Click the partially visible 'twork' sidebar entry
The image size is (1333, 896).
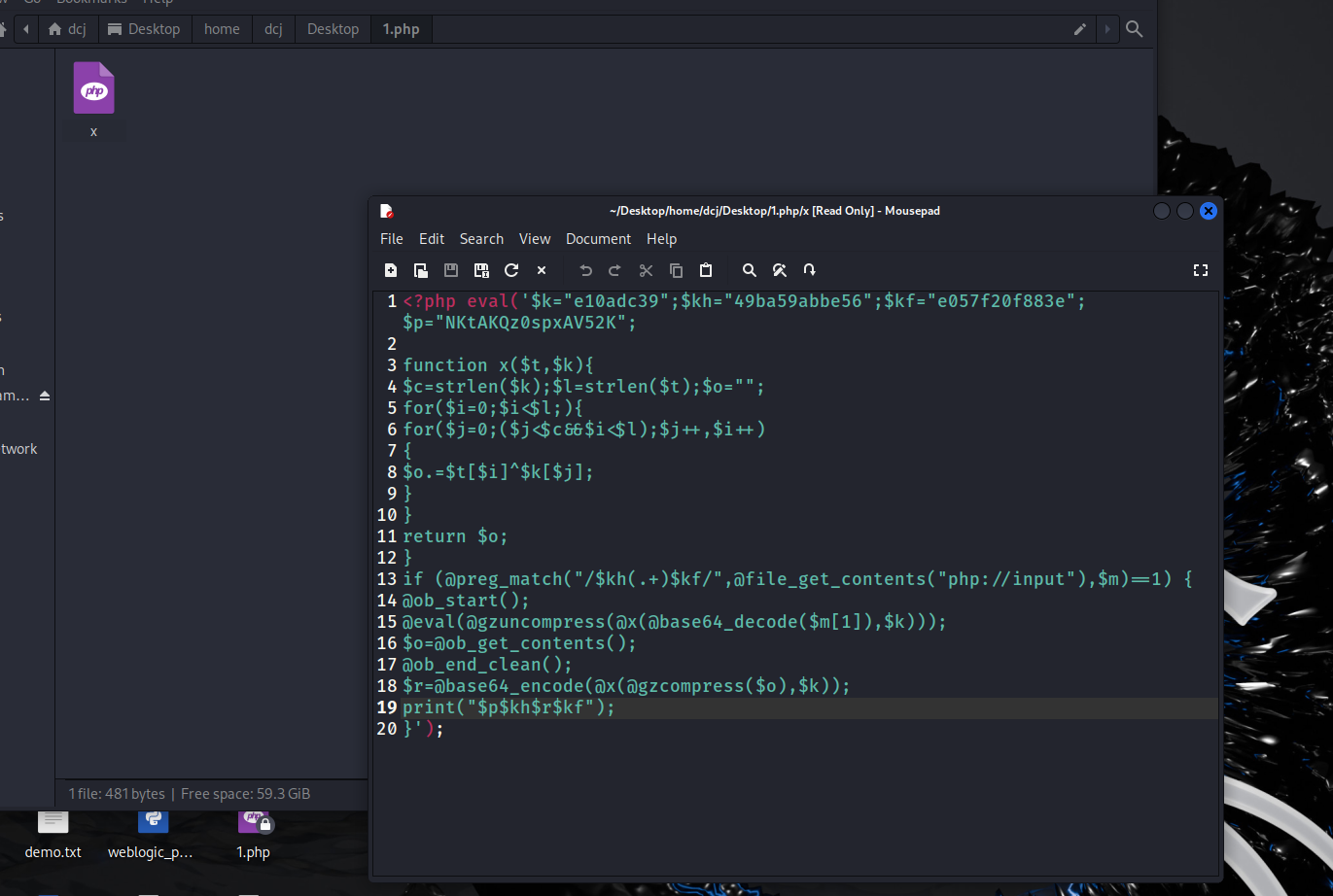click(19, 449)
